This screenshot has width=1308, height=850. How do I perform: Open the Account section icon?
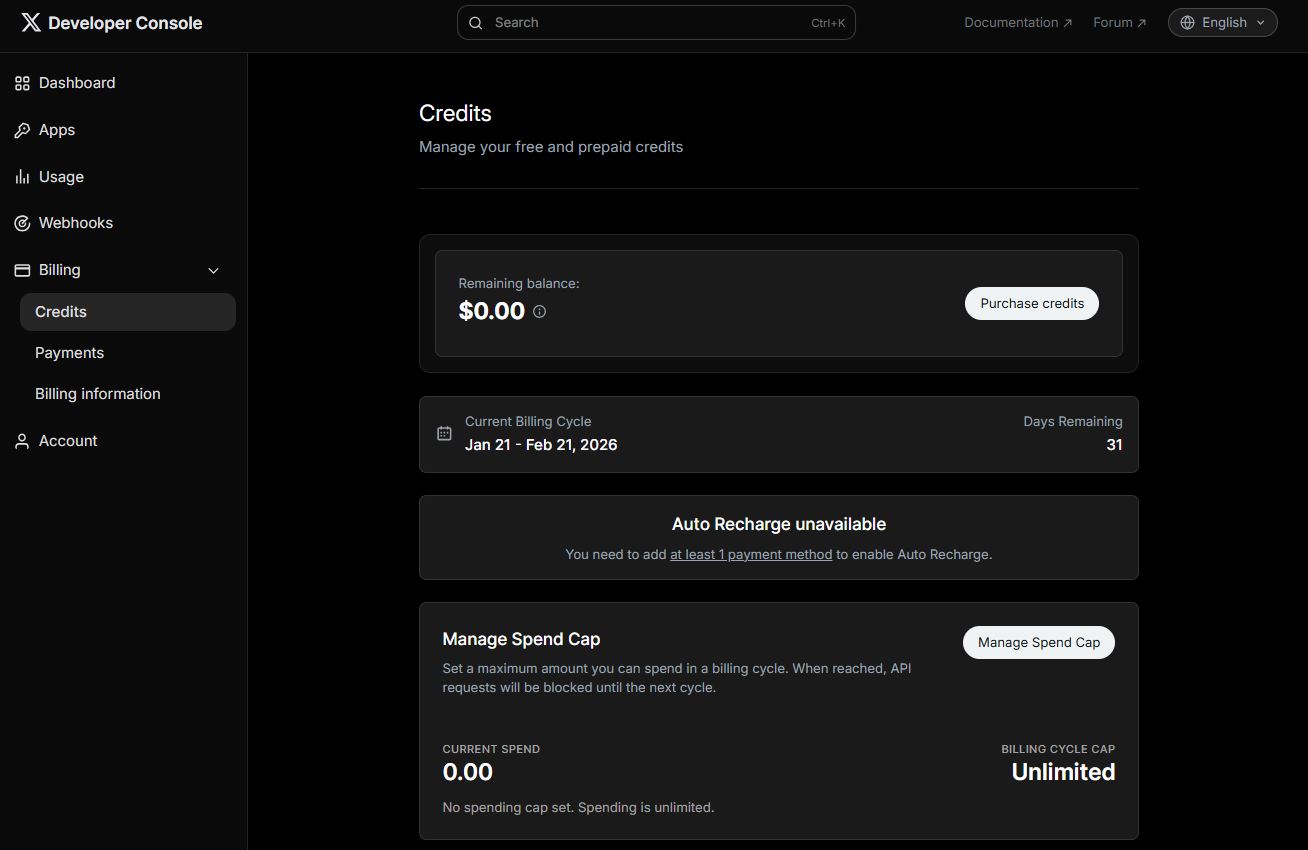click(x=21, y=441)
